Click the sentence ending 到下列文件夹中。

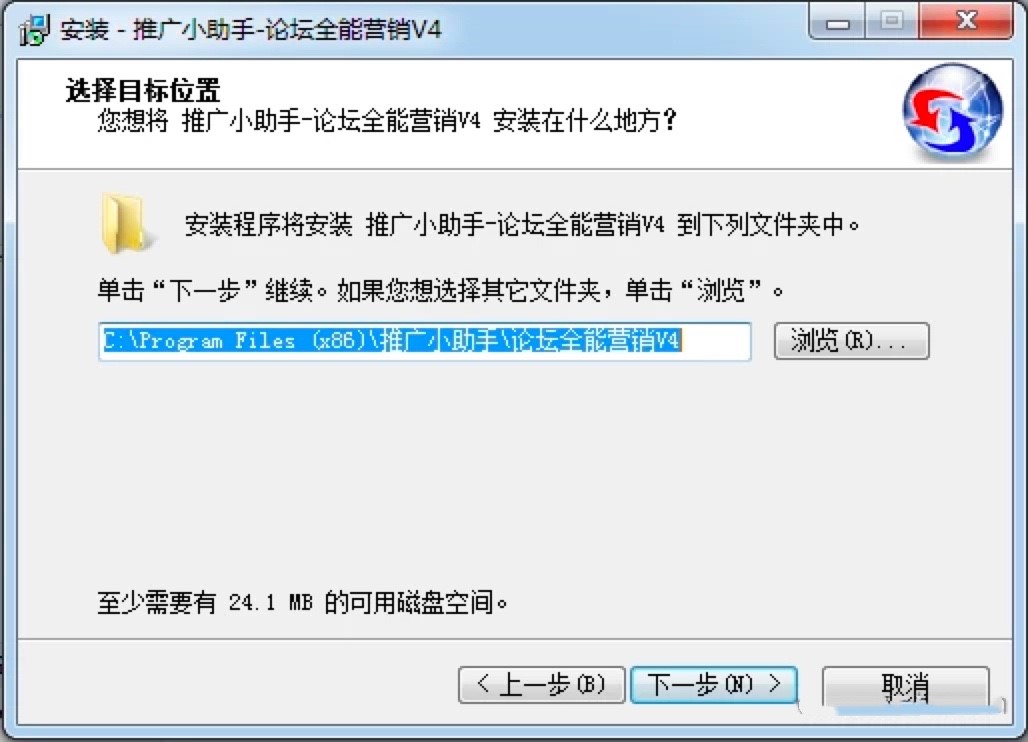[768, 225]
